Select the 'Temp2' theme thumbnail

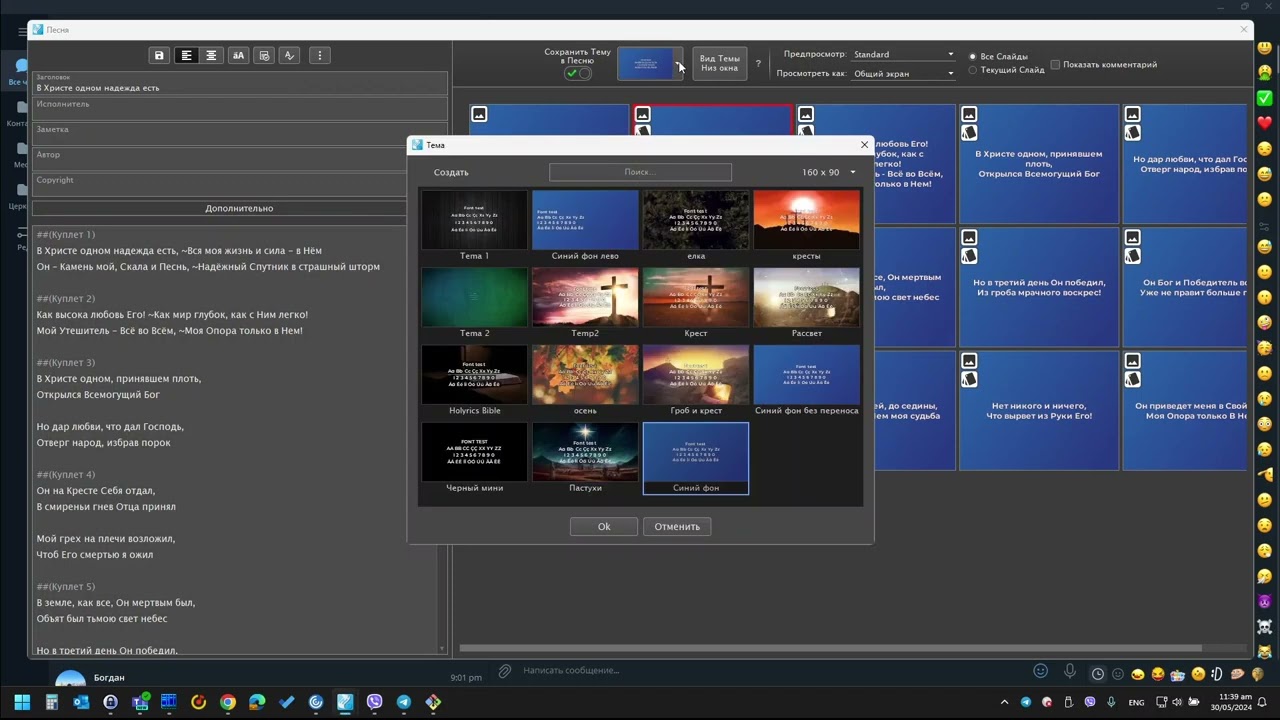pyautogui.click(x=585, y=303)
